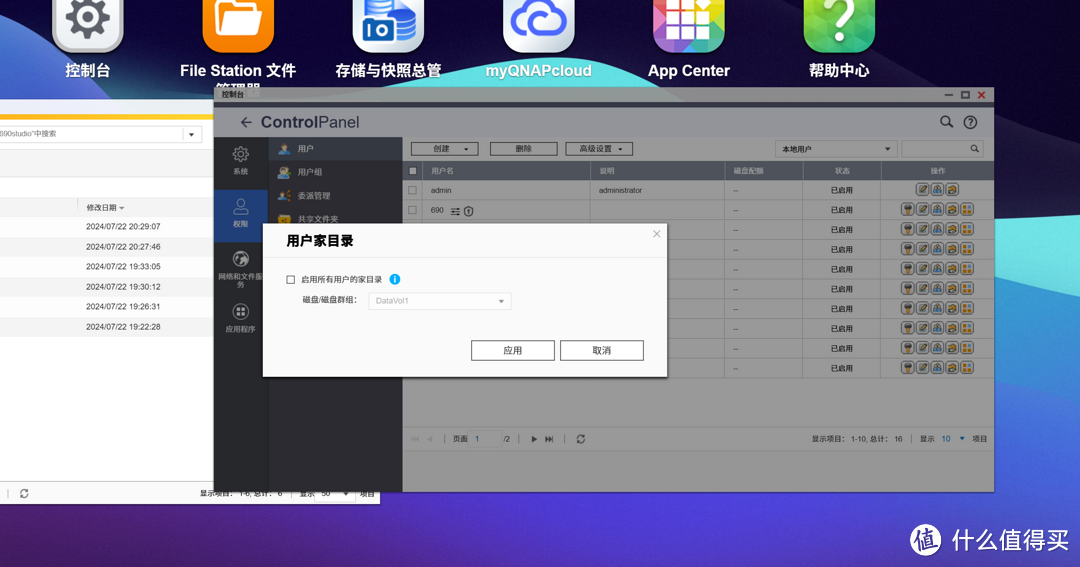The image size is (1080, 567).
Task: Switch to the 系统 section in the sidebar
Action: tap(241, 160)
